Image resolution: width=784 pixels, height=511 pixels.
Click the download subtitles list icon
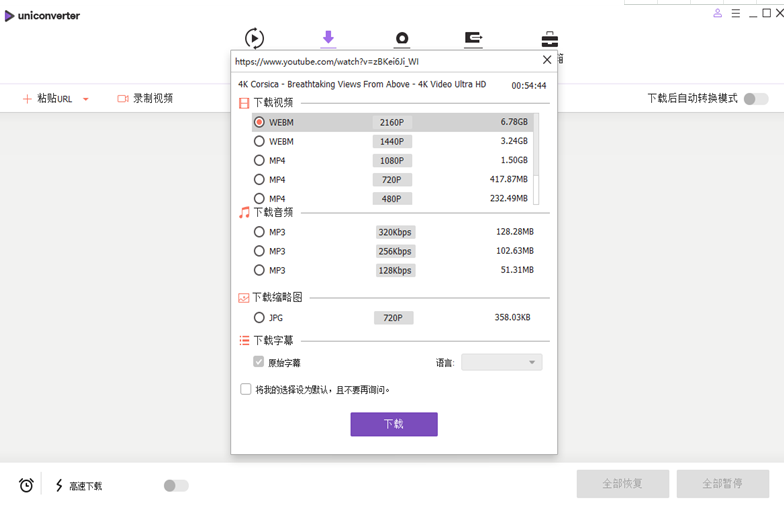(244, 340)
